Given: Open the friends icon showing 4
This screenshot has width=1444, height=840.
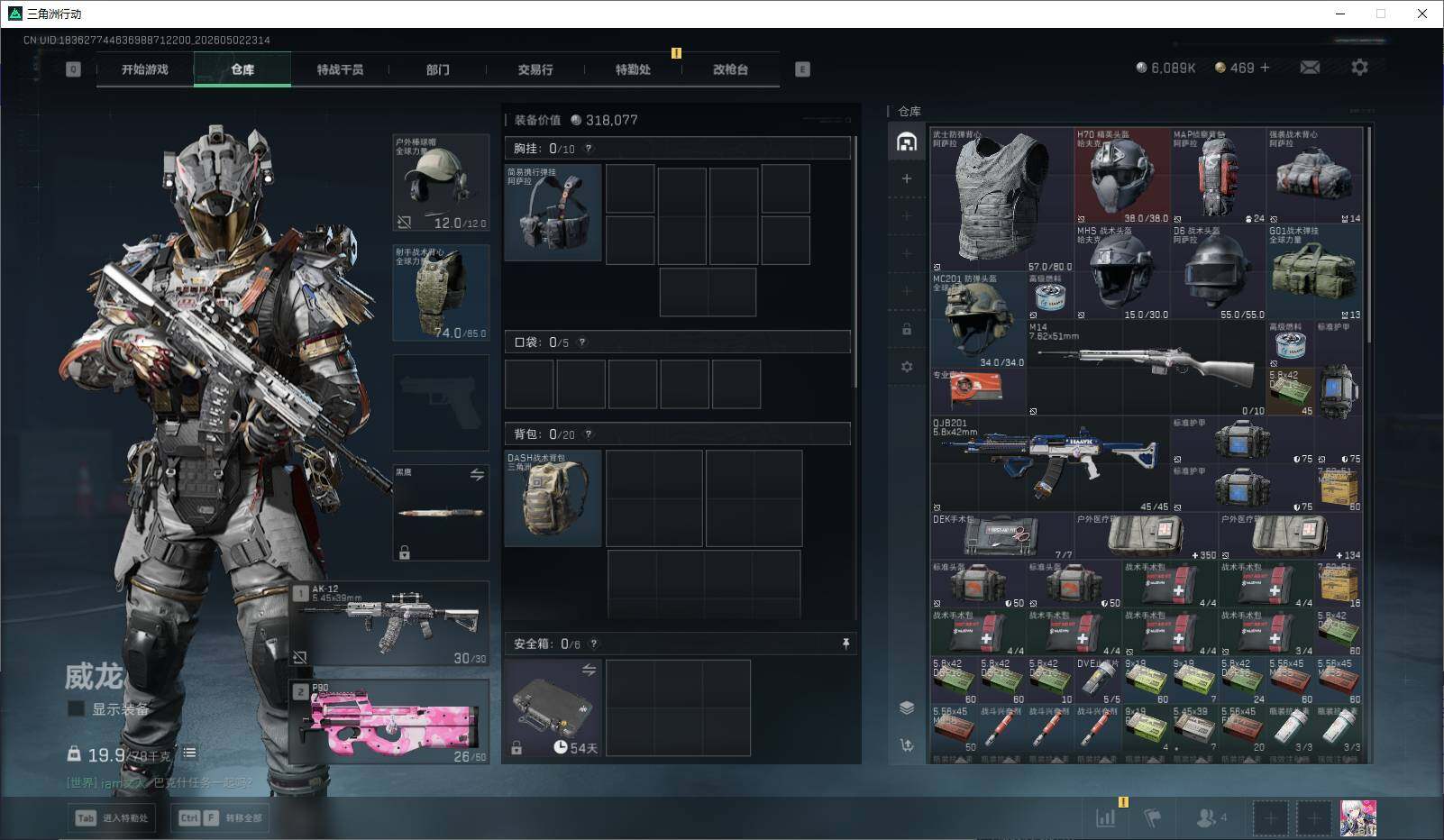Looking at the screenshot, I should tap(1210, 818).
